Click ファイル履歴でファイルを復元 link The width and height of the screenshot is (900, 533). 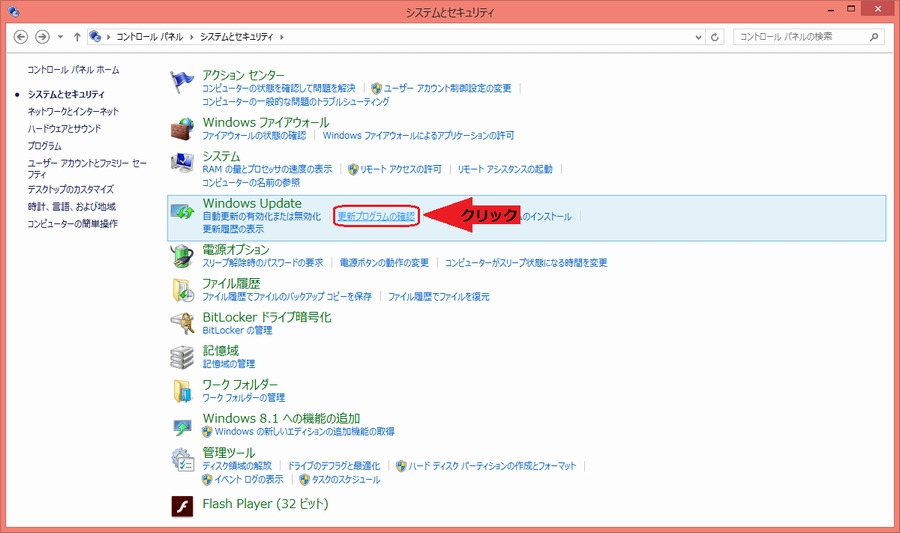pyautogui.click(x=439, y=297)
